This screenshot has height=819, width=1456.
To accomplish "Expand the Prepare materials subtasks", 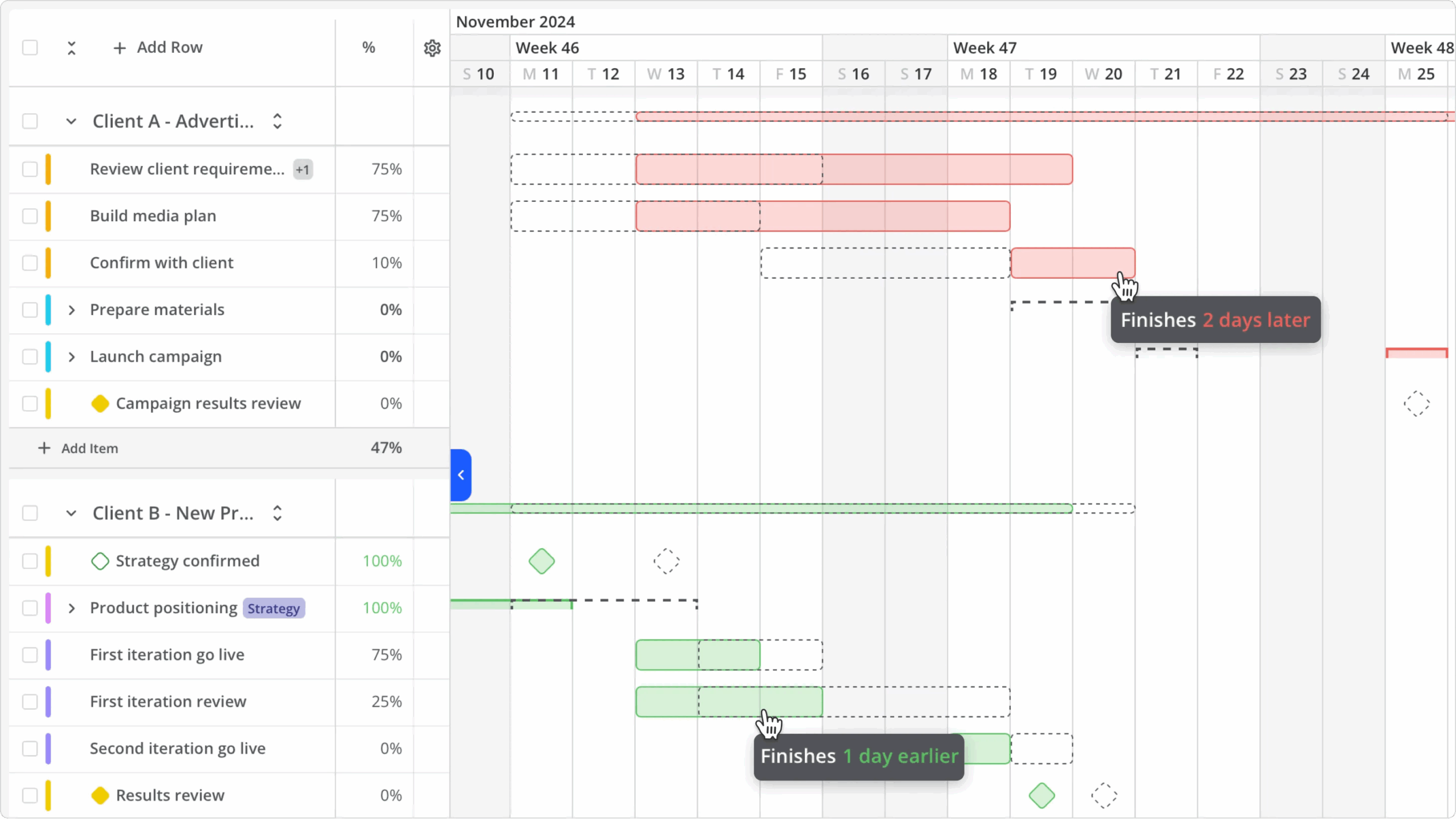I will pyautogui.click(x=72, y=310).
